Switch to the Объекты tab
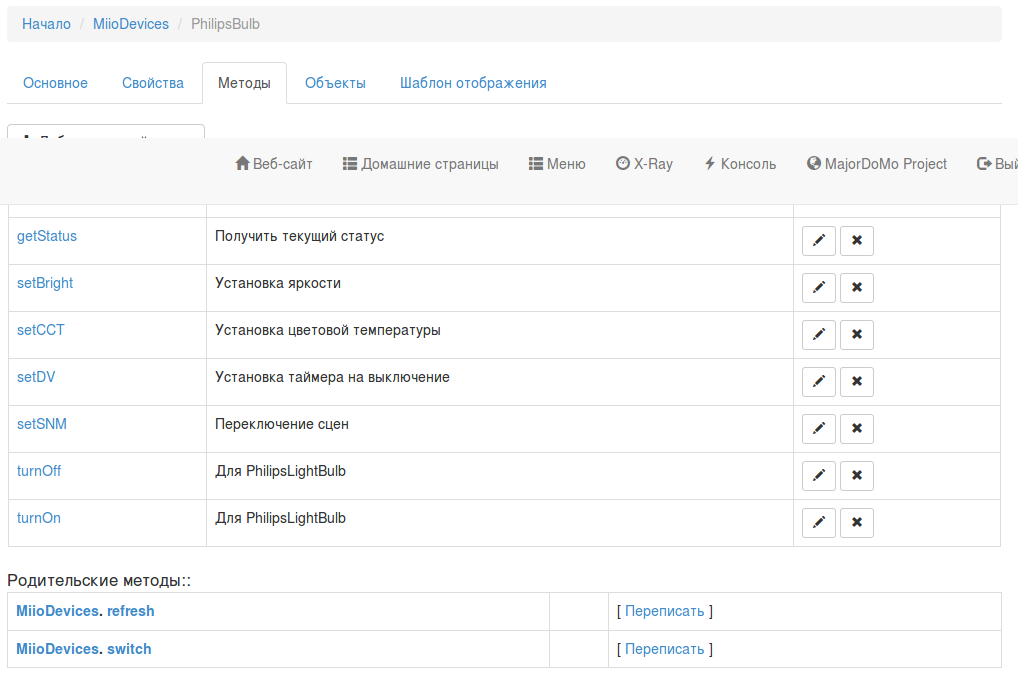The image size is (1018, 686). coord(335,83)
